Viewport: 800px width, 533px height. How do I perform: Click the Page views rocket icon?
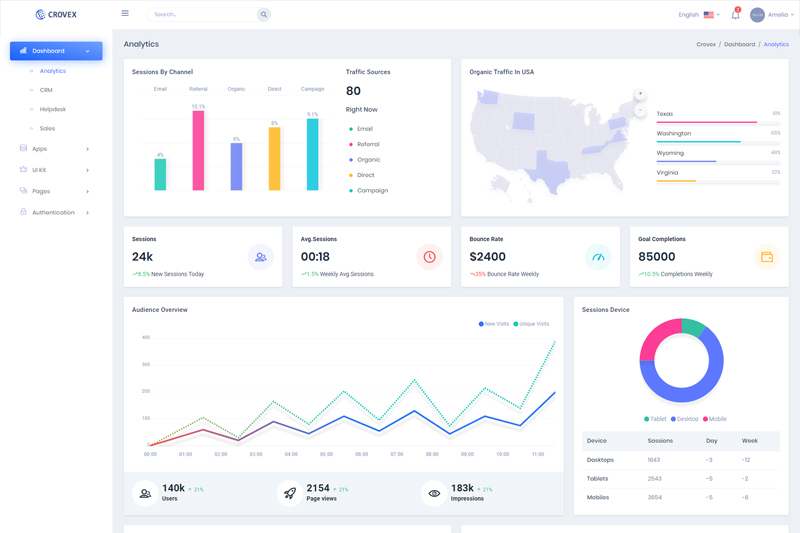tap(290, 493)
